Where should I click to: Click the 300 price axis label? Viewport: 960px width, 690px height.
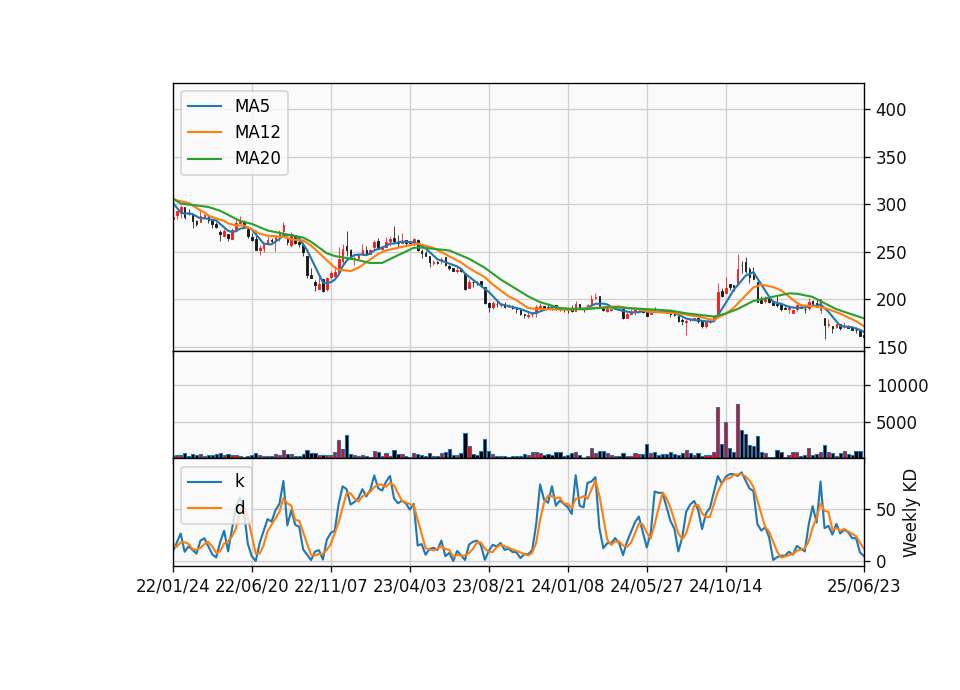[x=891, y=205]
